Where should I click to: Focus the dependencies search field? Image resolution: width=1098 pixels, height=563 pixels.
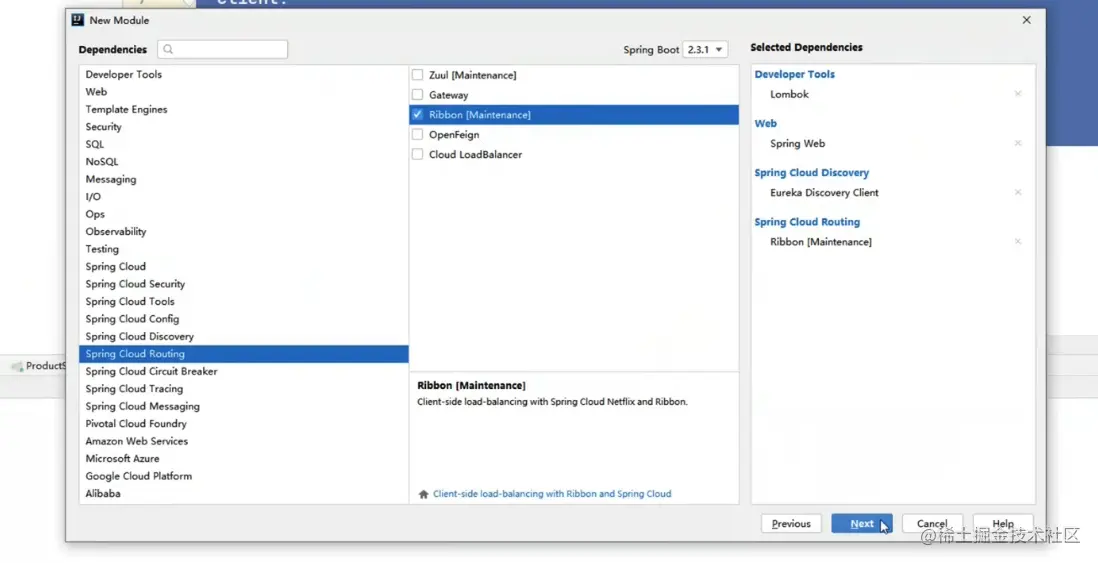(223, 49)
